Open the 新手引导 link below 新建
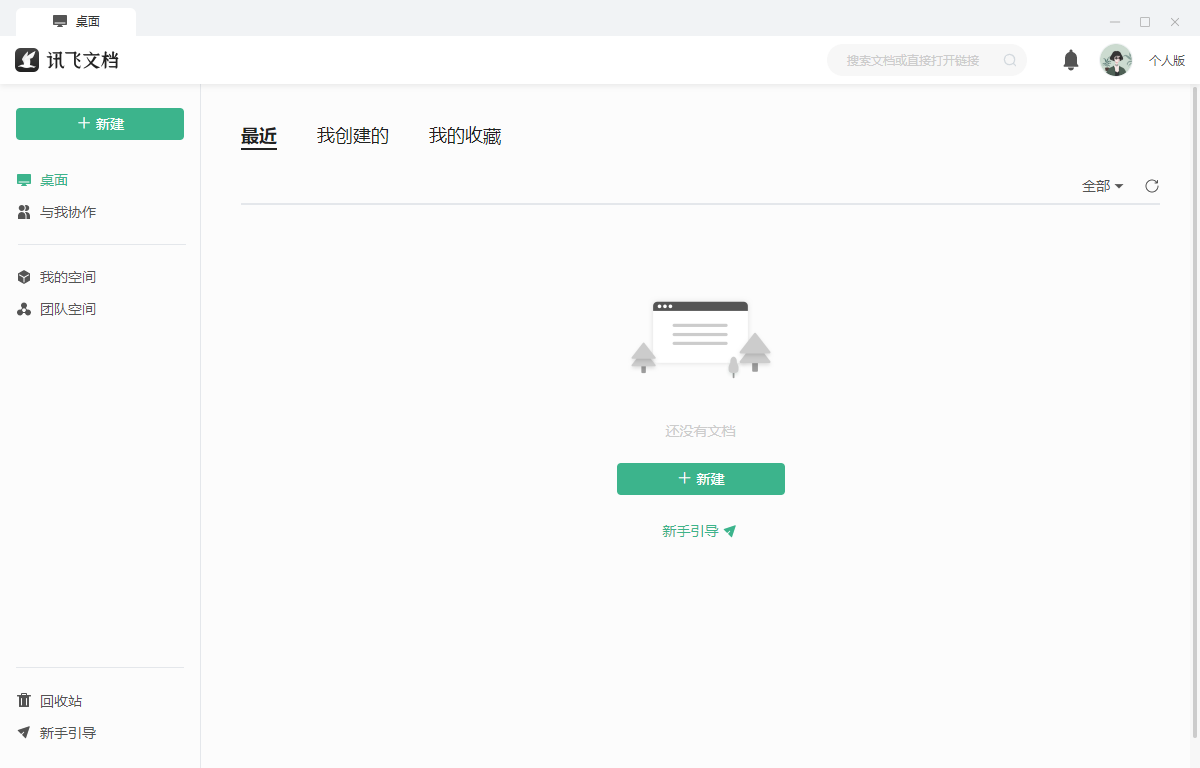The height and width of the screenshot is (768, 1200). 700,531
